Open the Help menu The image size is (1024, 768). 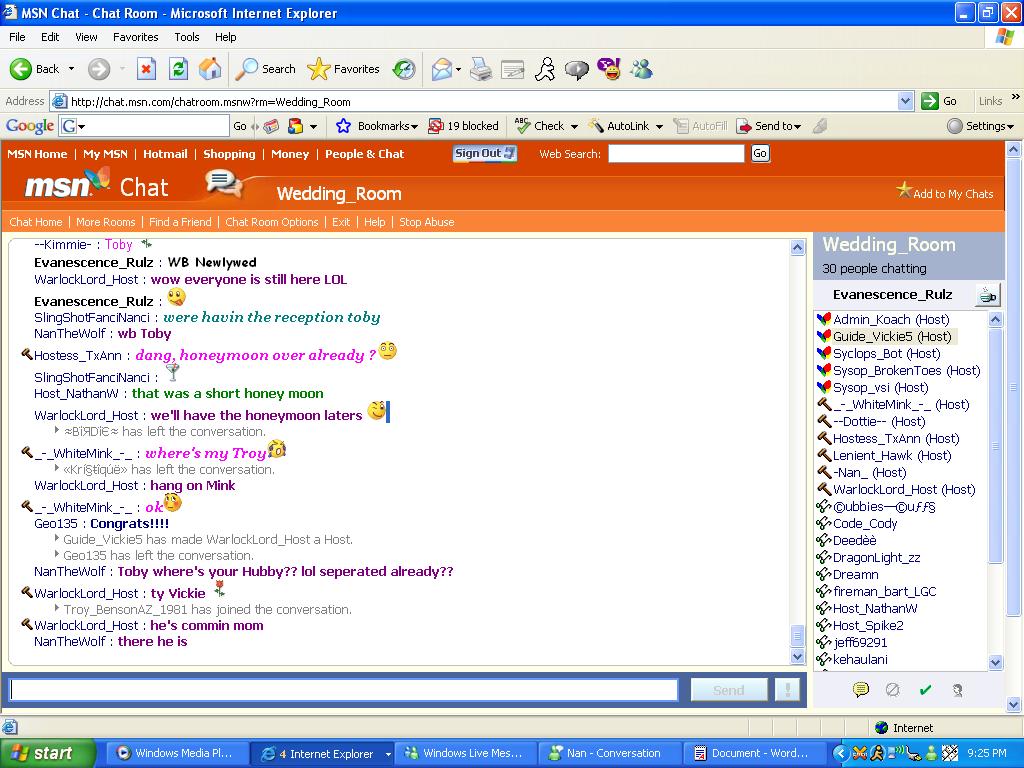coord(225,37)
